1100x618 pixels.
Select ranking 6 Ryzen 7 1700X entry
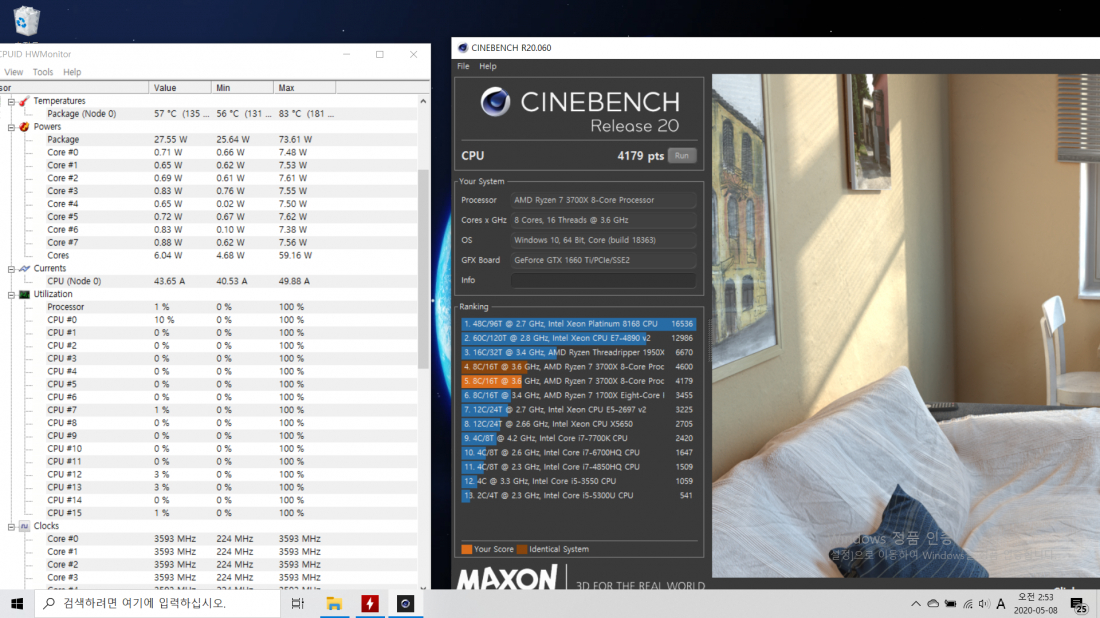[578, 396]
